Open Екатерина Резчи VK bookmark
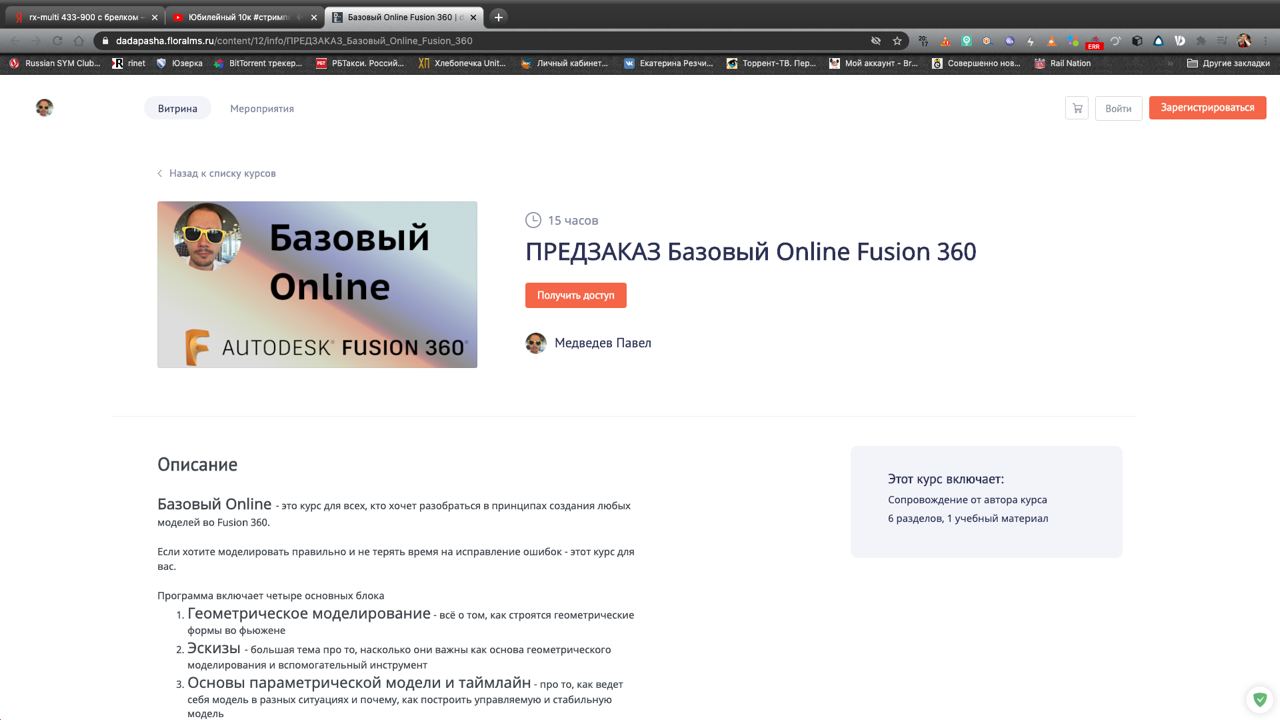Image resolution: width=1280 pixels, height=720 pixels. tap(668, 63)
